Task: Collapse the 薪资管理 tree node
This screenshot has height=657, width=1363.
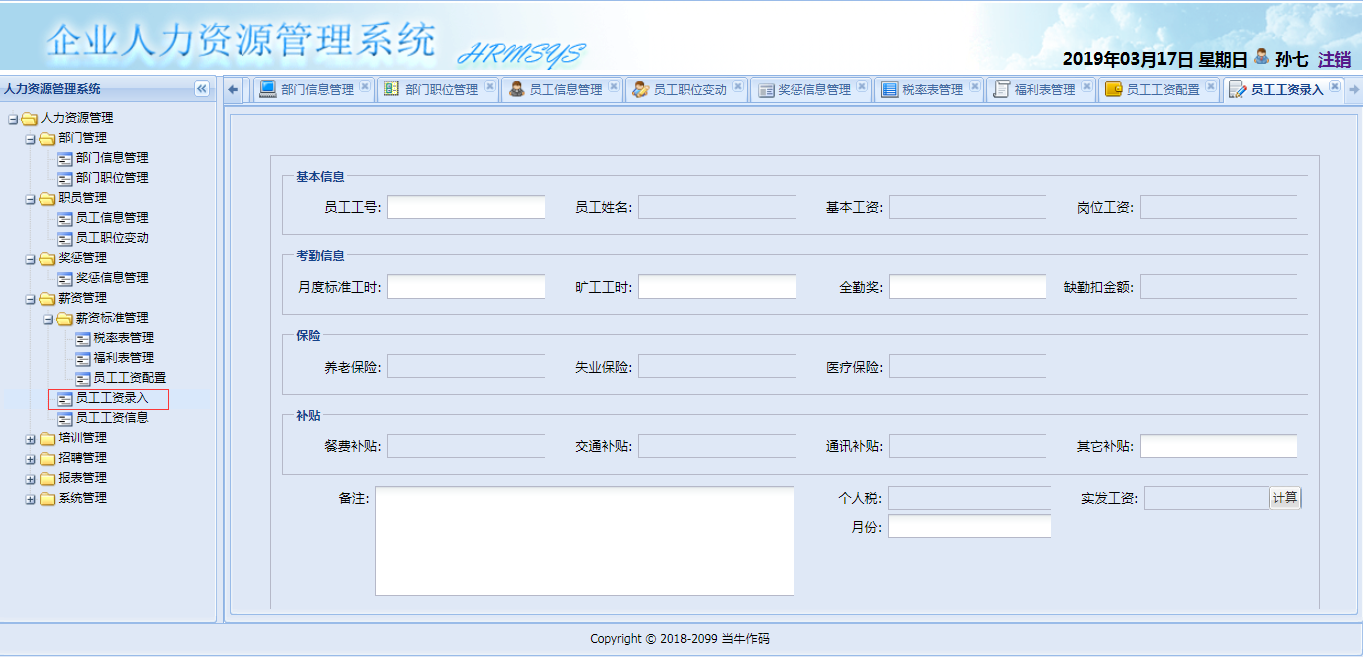Action: click(x=30, y=298)
